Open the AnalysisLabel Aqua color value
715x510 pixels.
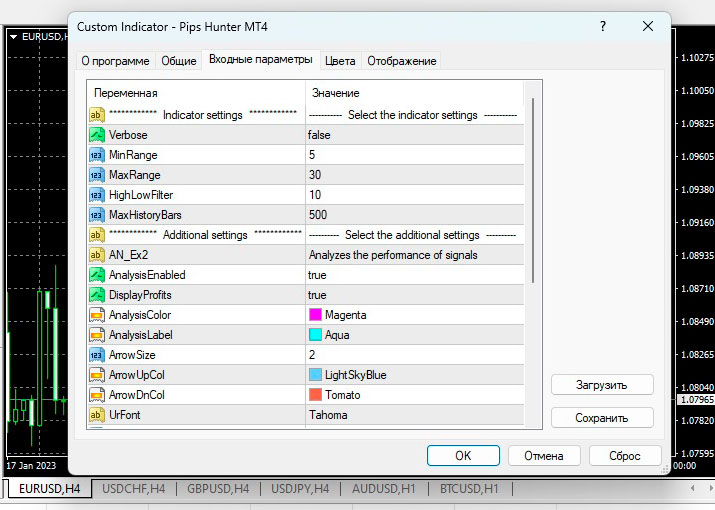337,335
